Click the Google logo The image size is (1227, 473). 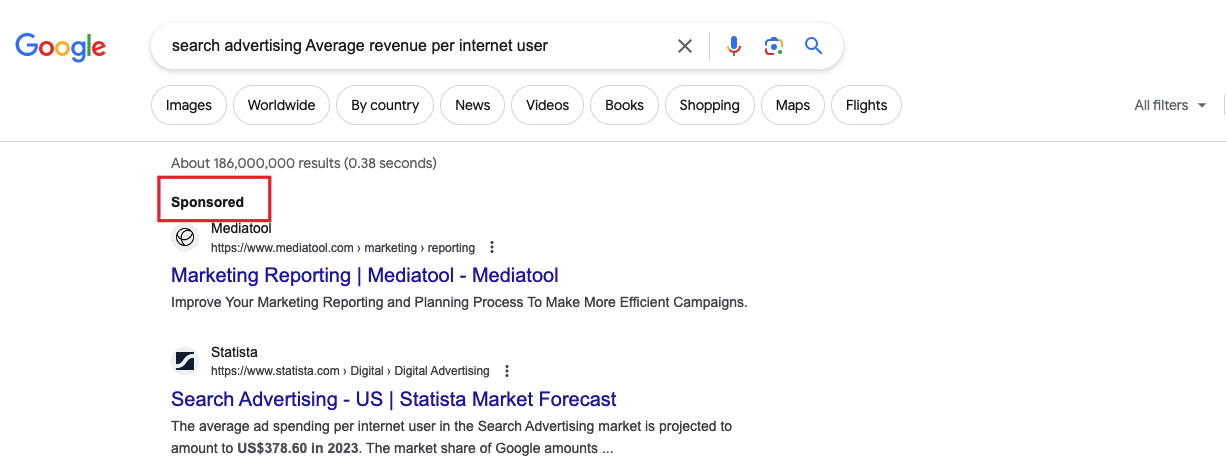pyautogui.click(x=60, y=46)
